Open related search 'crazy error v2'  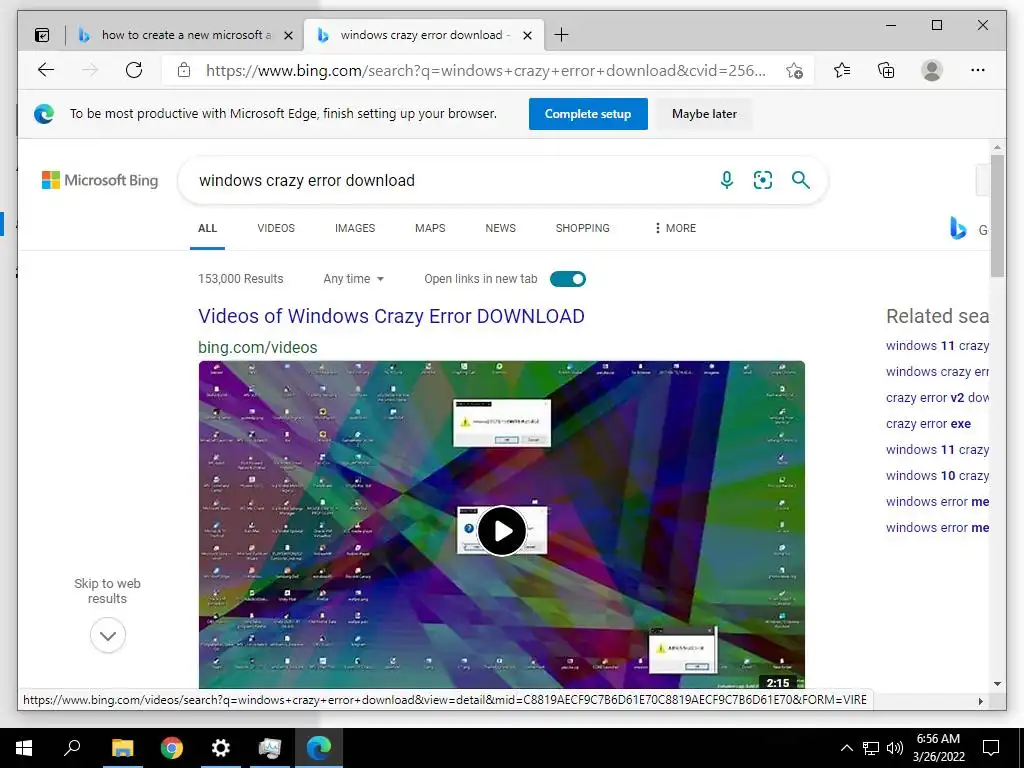click(x=936, y=398)
